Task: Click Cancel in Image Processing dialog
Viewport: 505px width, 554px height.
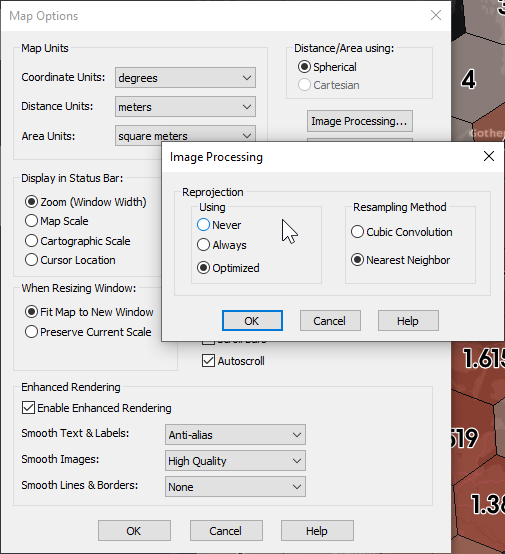Action: tap(330, 321)
